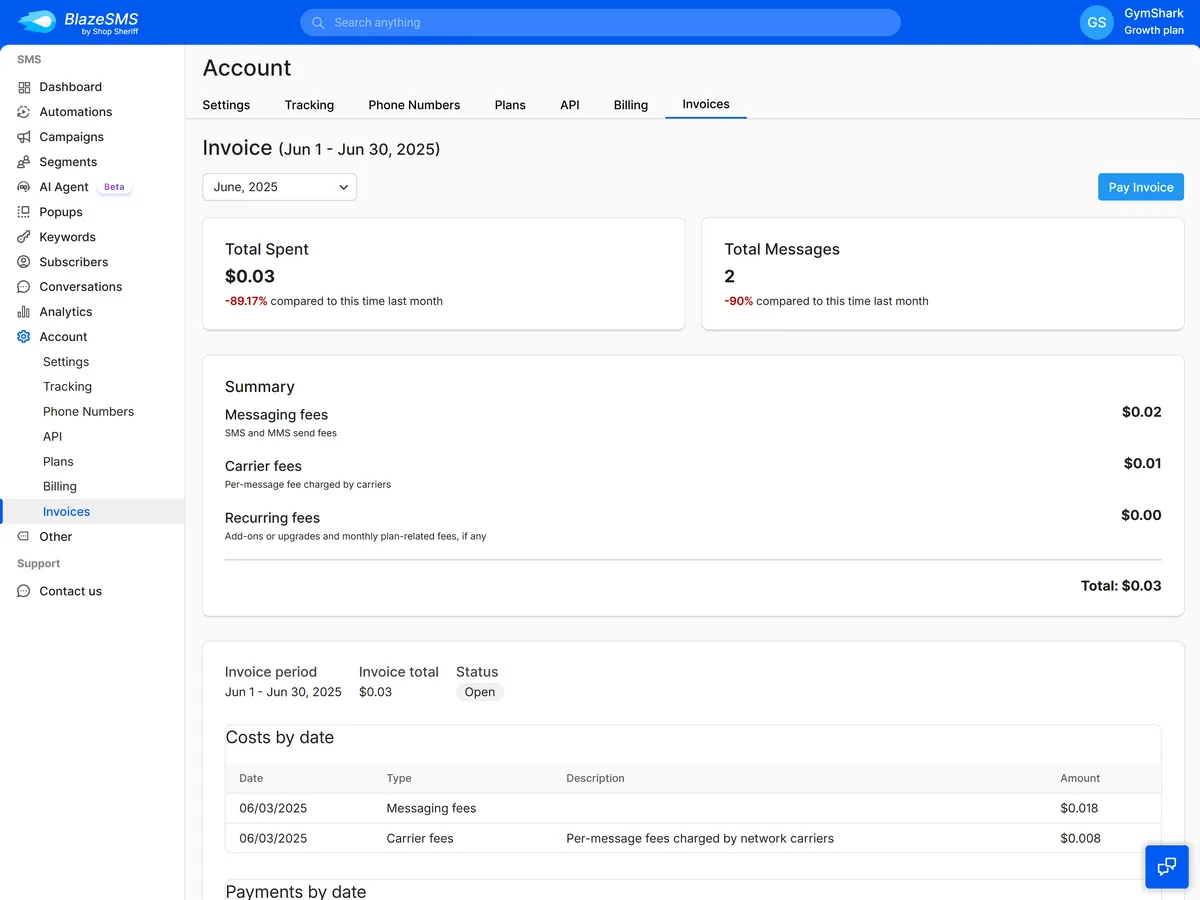Screen dimensions: 1200x900
Task: Open Automations via its sidebar icon
Action: tap(22, 112)
